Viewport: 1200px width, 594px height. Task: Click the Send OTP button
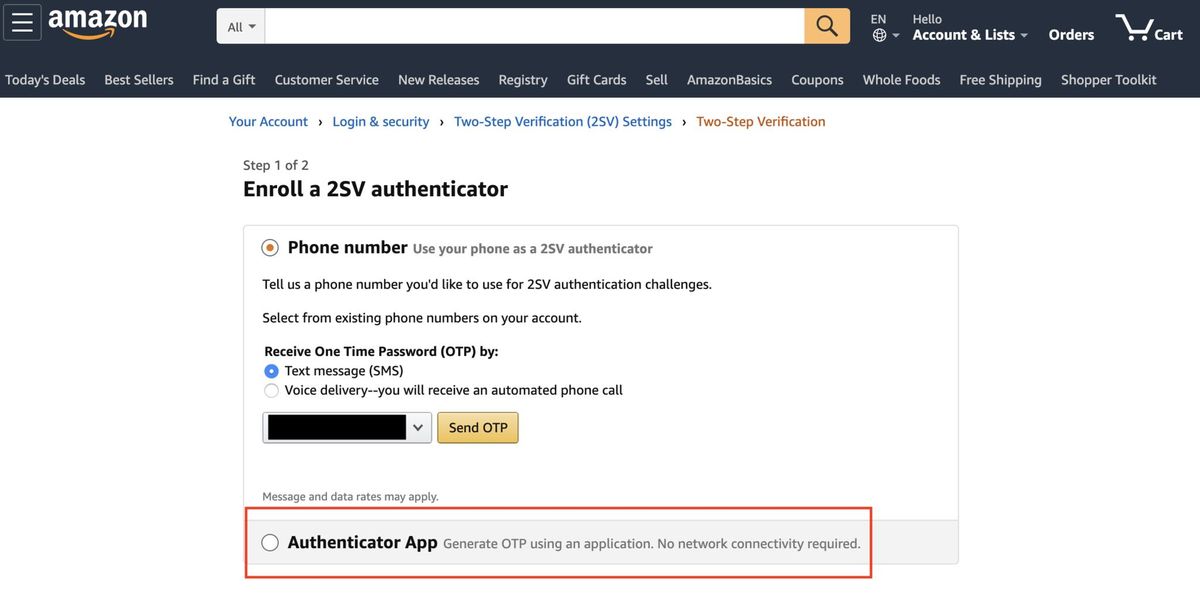pyautogui.click(x=478, y=428)
